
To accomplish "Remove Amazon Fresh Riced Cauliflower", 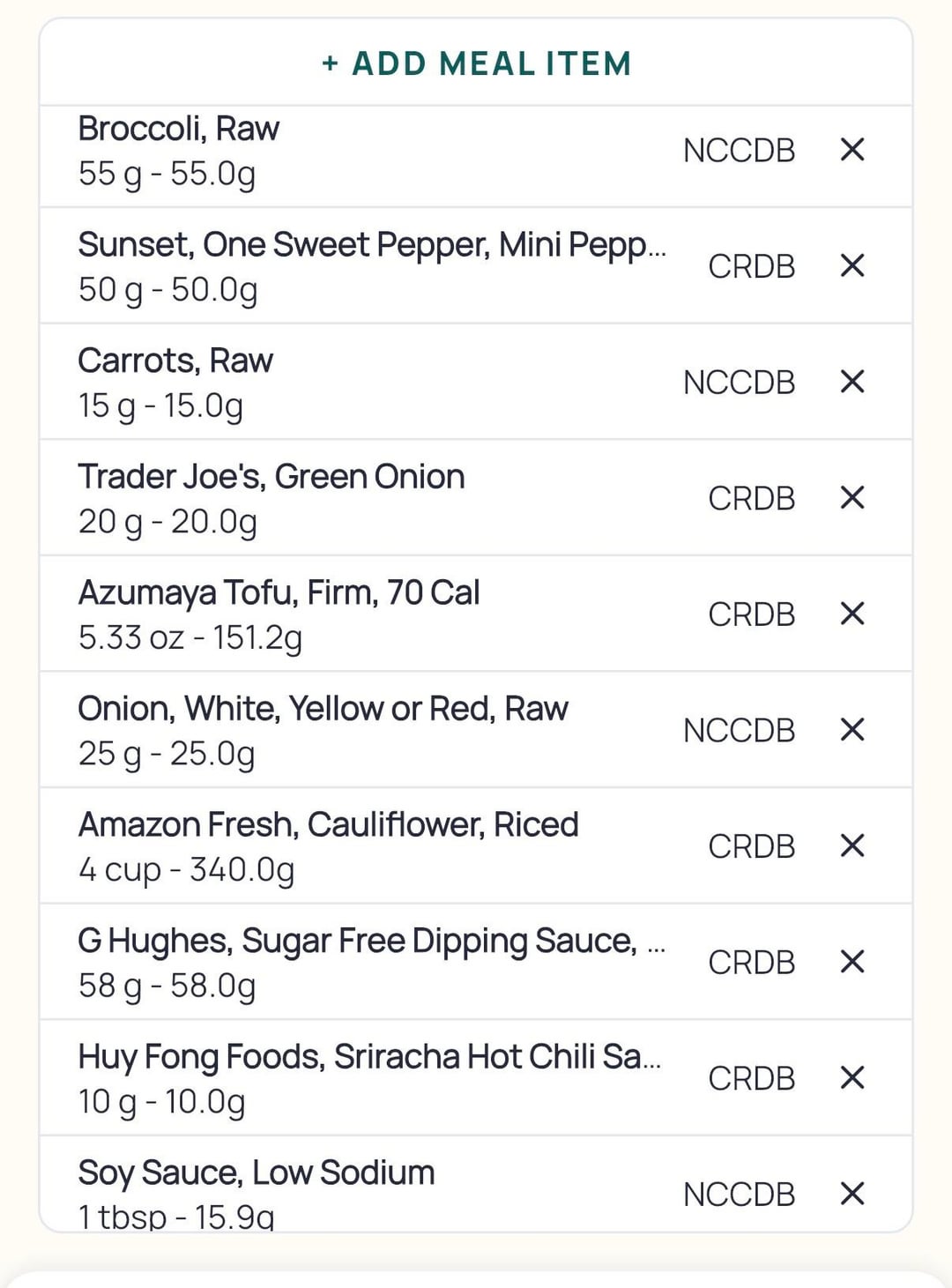I will click(x=852, y=845).
